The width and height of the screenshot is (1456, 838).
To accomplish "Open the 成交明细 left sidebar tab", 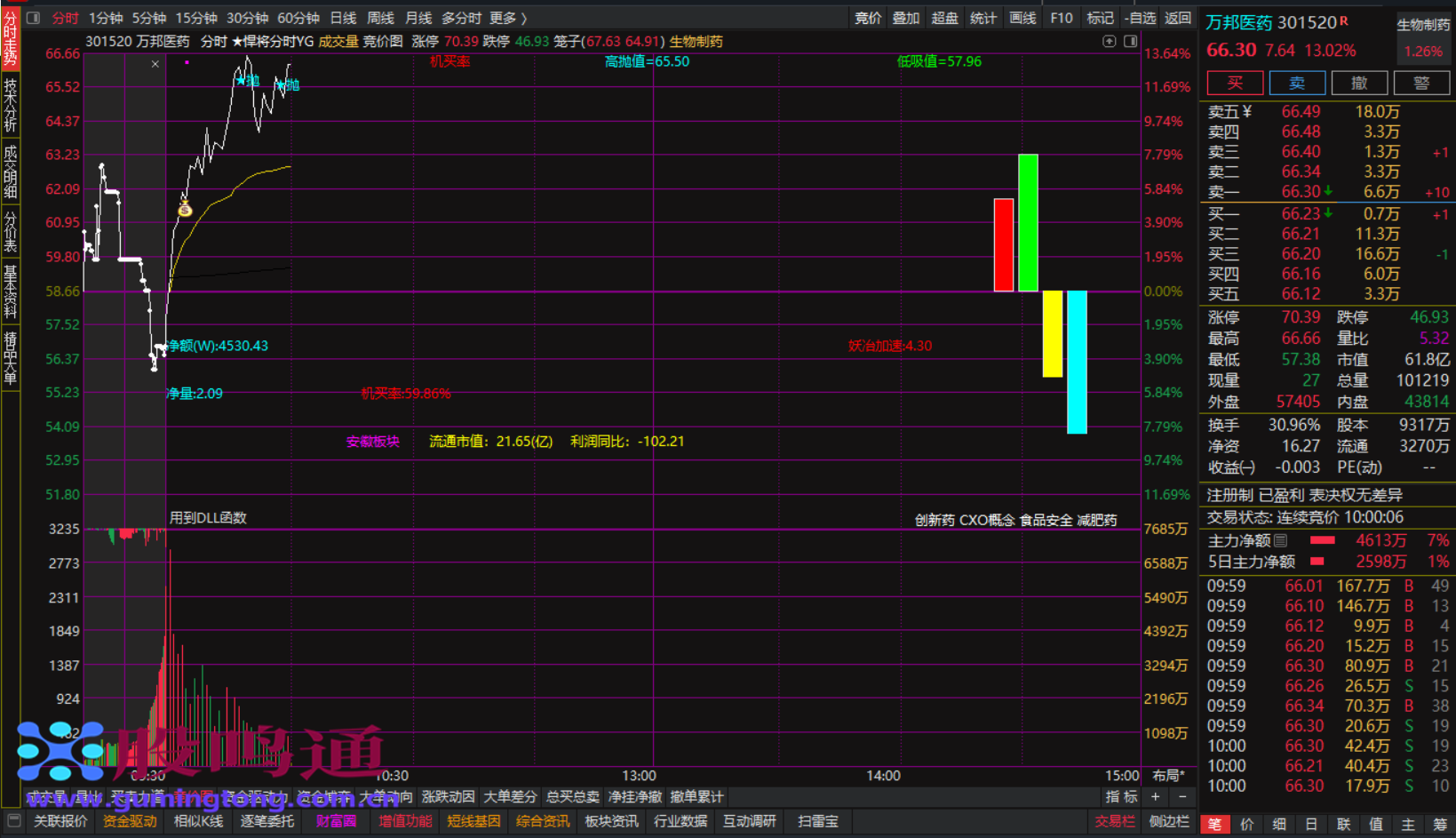I will (11, 172).
